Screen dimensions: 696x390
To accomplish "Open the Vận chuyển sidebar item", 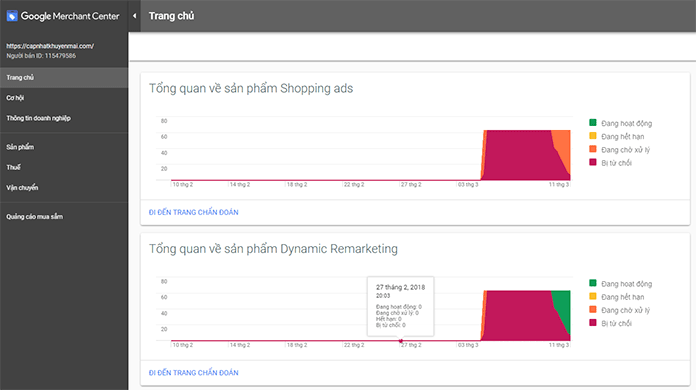I will 64,188.
